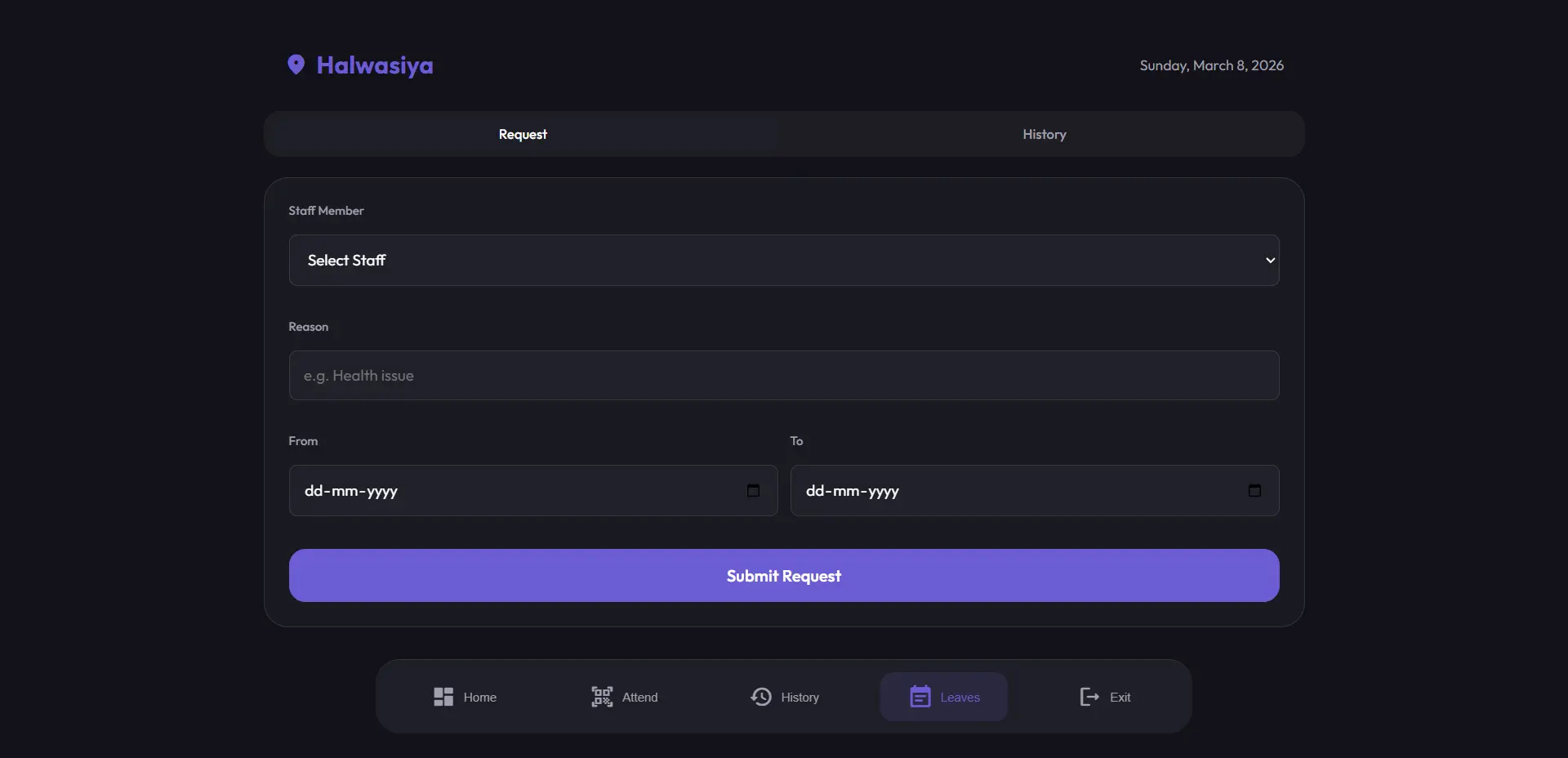This screenshot has height=758, width=1568.
Task: Select the Leaves calendar icon
Action: pos(920,697)
